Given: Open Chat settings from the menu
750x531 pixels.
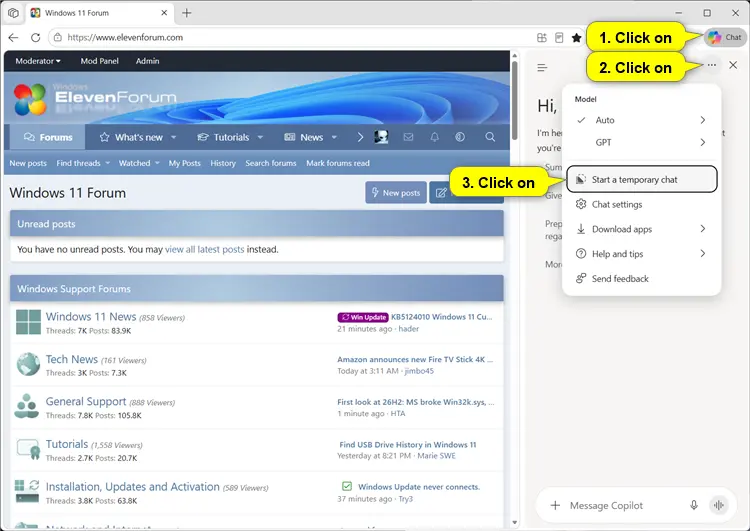Looking at the screenshot, I should point(641,204).
